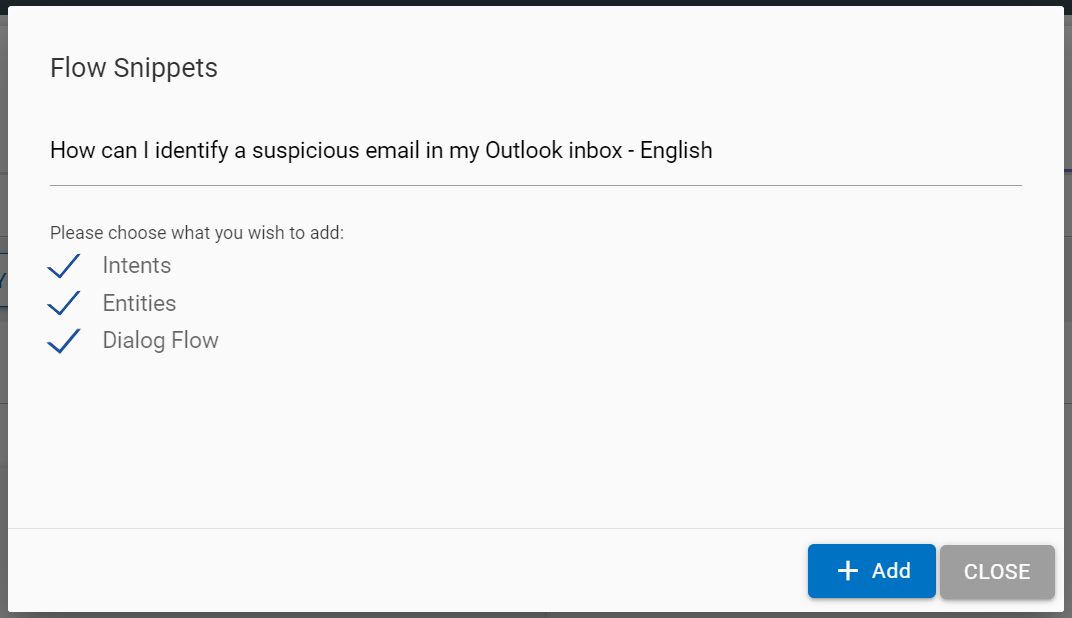Click the Entities checkmark icon
The height and width of the screenshot is (618, 1072).
[63, 303]
